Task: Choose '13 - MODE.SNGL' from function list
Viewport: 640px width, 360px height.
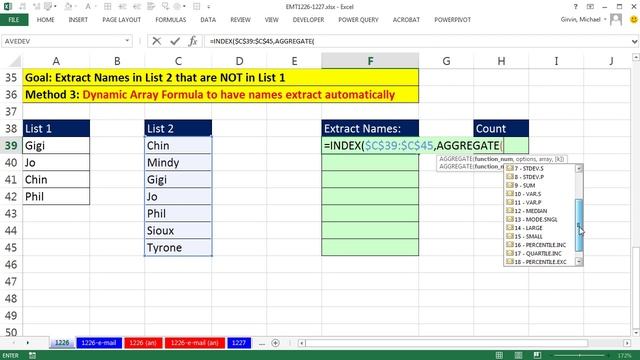Action: pos(539,219)
